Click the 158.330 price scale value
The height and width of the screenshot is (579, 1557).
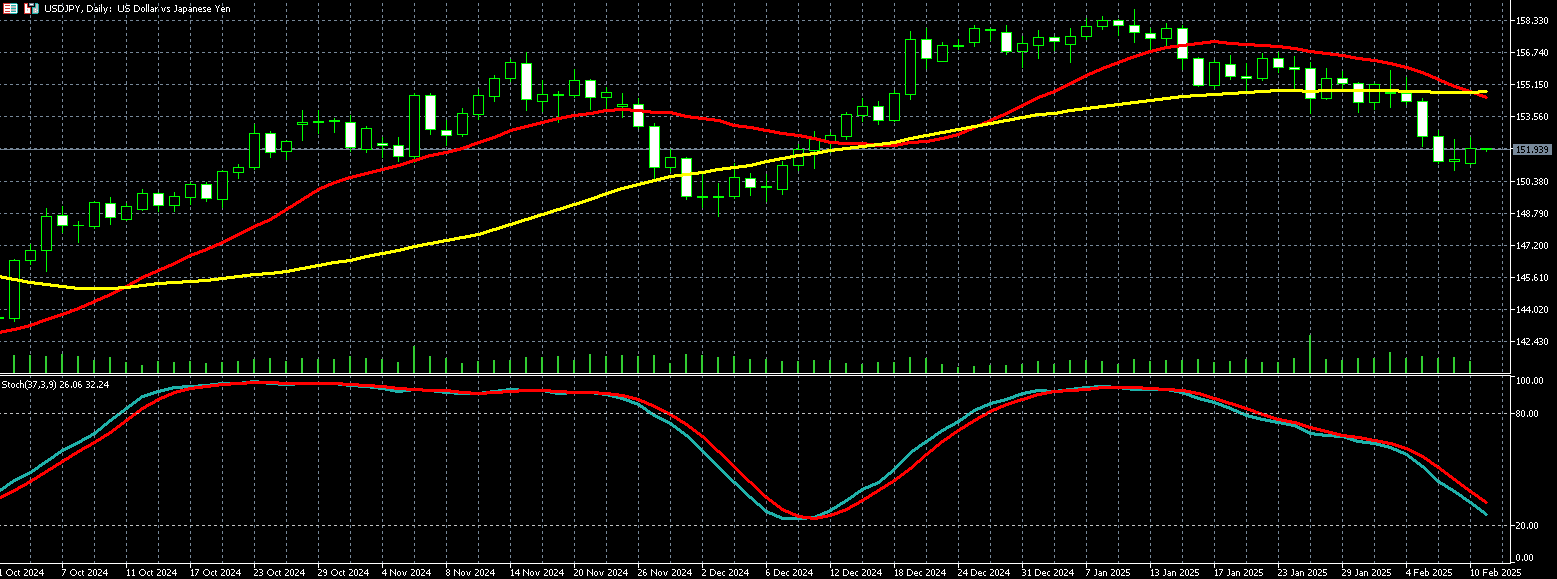1531,20
